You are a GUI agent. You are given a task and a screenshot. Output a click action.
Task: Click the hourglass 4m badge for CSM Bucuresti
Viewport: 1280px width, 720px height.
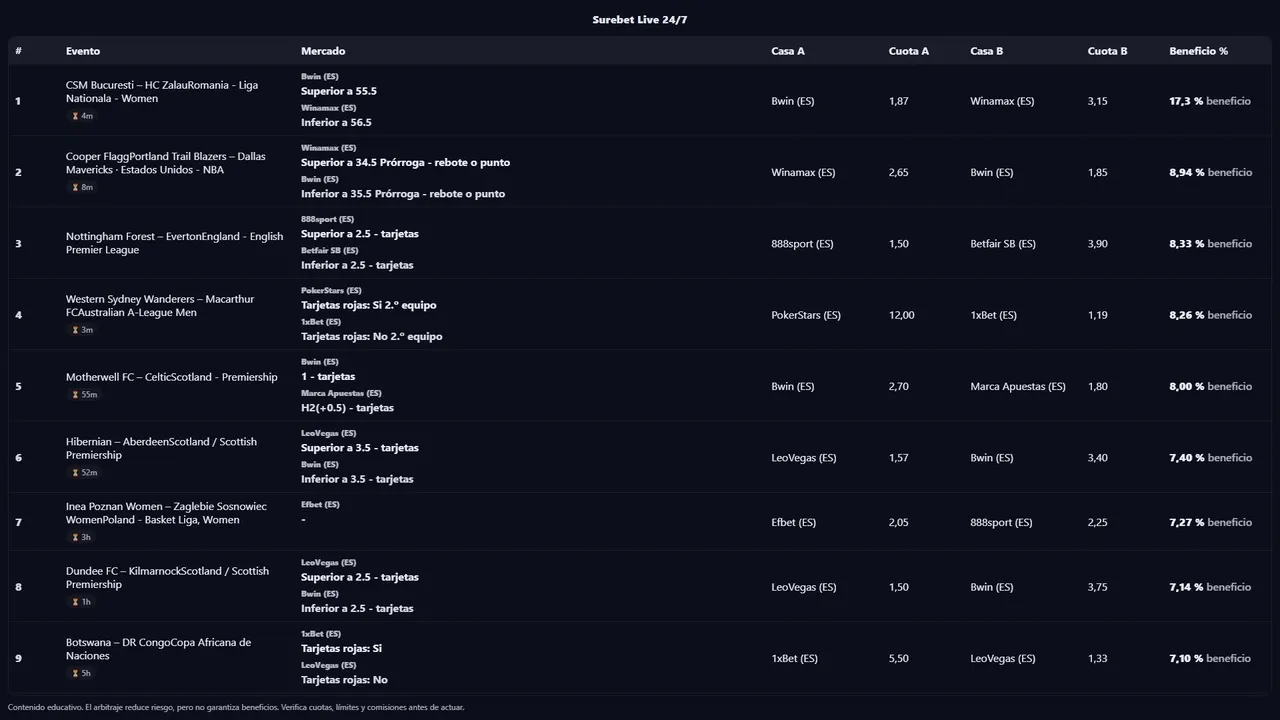pyautogui.click(x=82, y=116)
